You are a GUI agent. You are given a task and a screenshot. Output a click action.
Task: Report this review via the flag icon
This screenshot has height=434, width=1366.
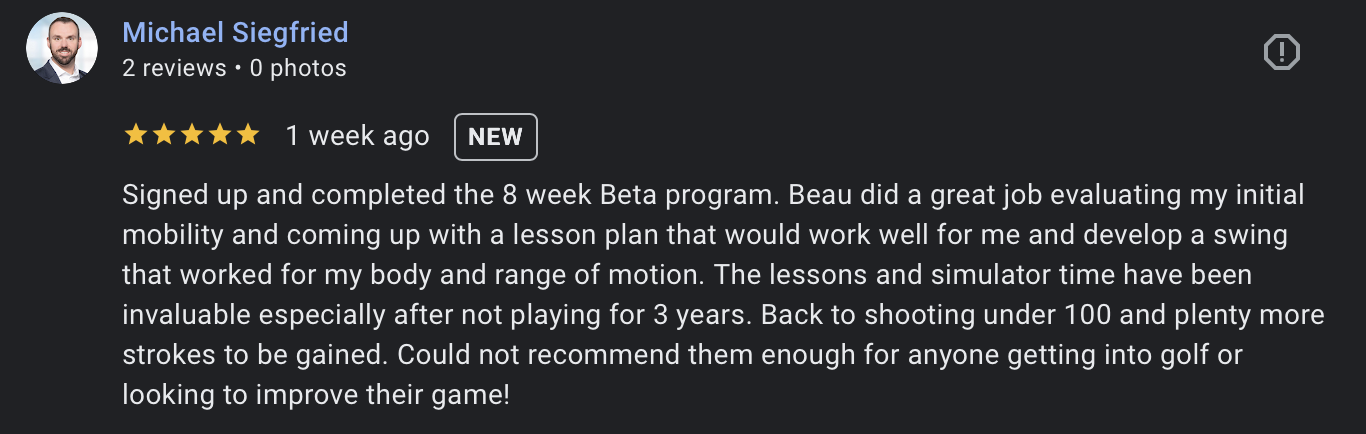(1281, 52)
